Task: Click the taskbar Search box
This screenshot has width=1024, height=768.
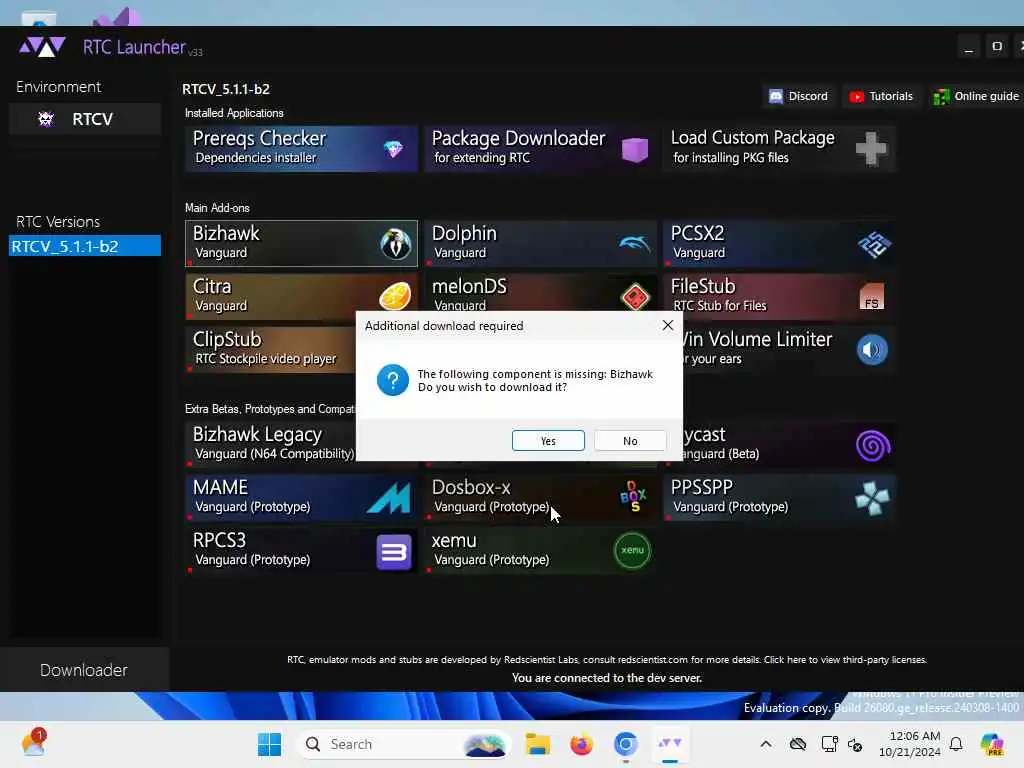Action: click(404, 744)
